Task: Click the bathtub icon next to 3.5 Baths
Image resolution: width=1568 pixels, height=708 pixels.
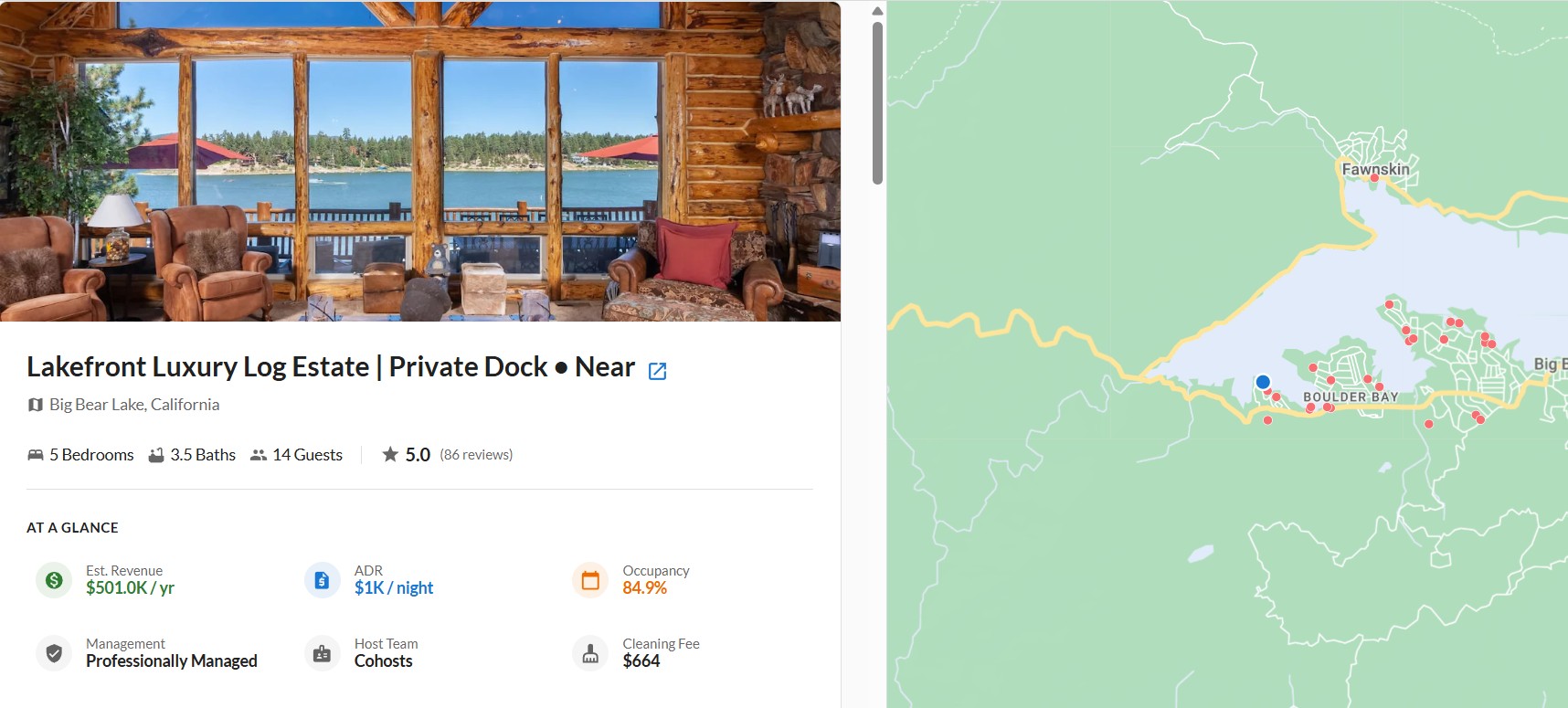Action: (x=156, y=455)
